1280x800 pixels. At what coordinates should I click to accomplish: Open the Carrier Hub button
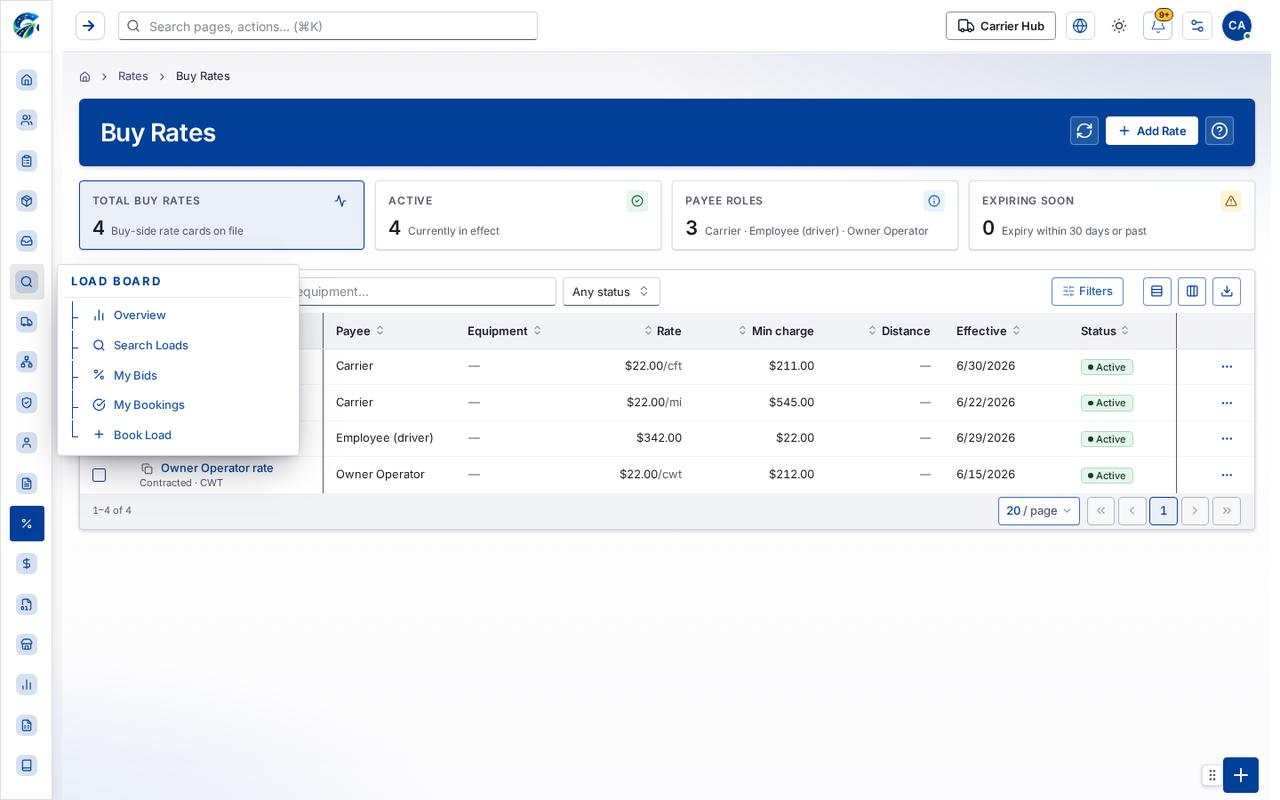[x=1001, y=26]
